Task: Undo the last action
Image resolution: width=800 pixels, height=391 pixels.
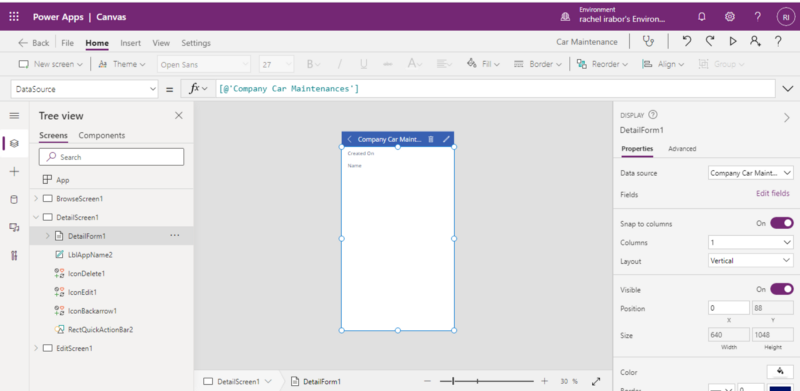Action: tap(687, 42)
